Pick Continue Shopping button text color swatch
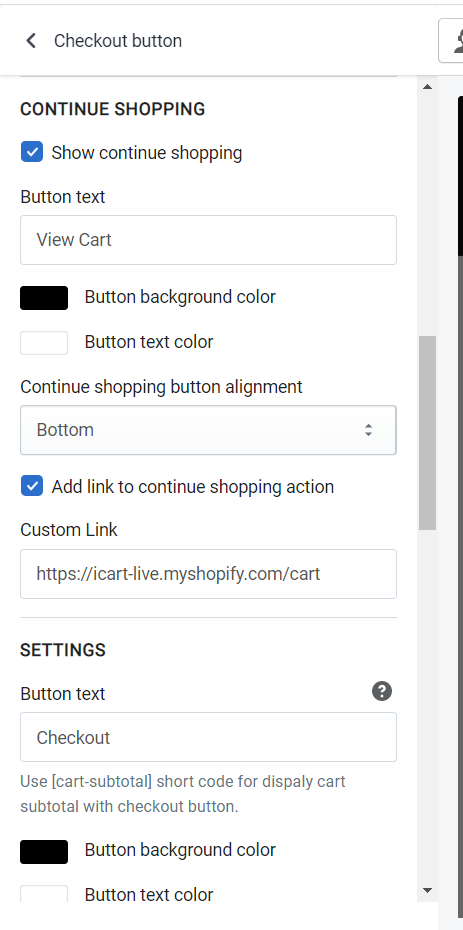 click(44, 343)
